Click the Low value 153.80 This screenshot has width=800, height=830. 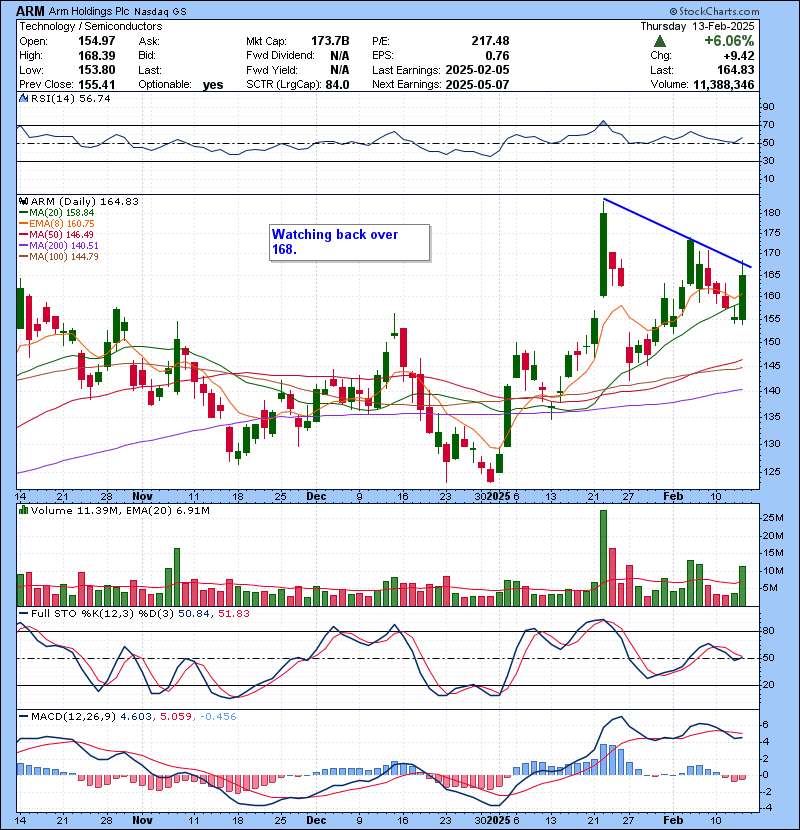96,70
